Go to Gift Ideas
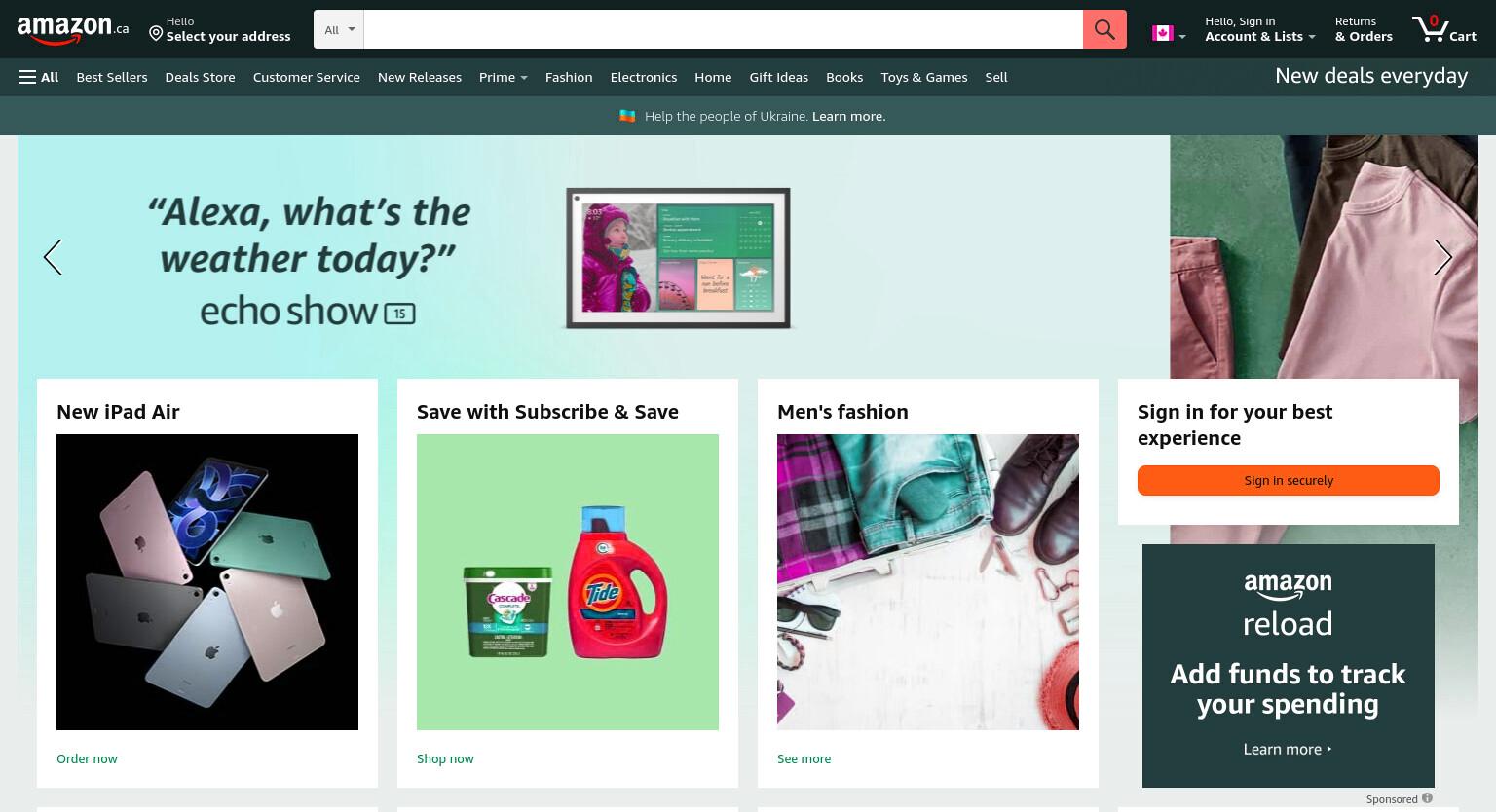Viewport: 1496px width, 812px height. [778, 77]
